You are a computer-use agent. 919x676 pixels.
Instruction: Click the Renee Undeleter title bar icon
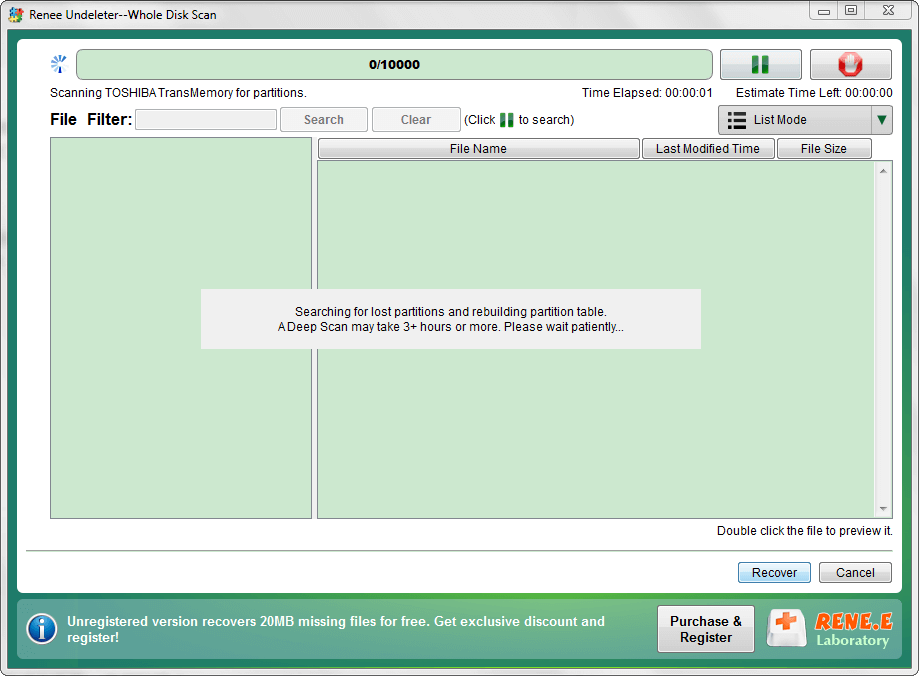(x=16, y=15)
